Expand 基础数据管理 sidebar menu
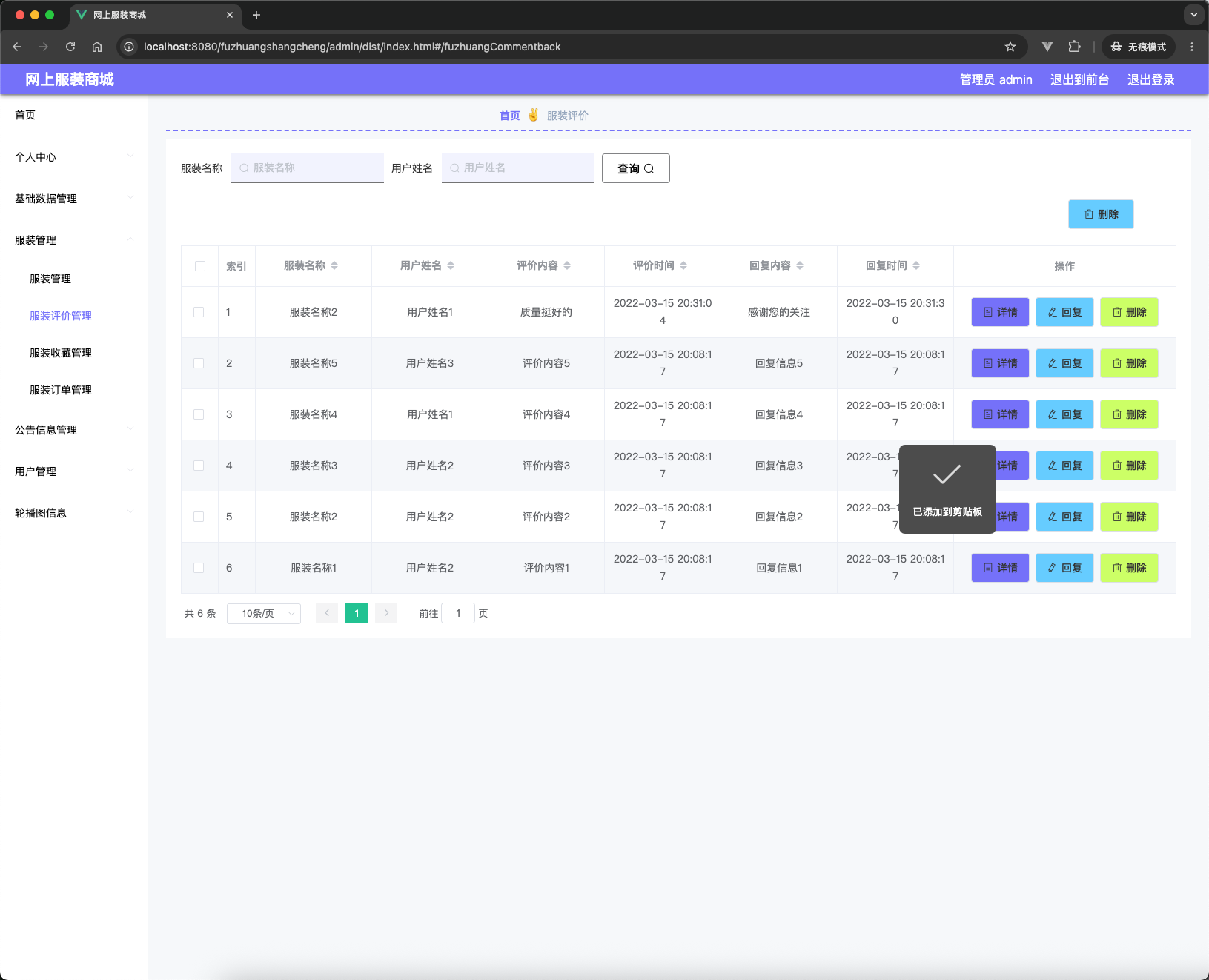Image resolution: width=1209 pixels, height=980 pixels. click(x=74, y=199)
